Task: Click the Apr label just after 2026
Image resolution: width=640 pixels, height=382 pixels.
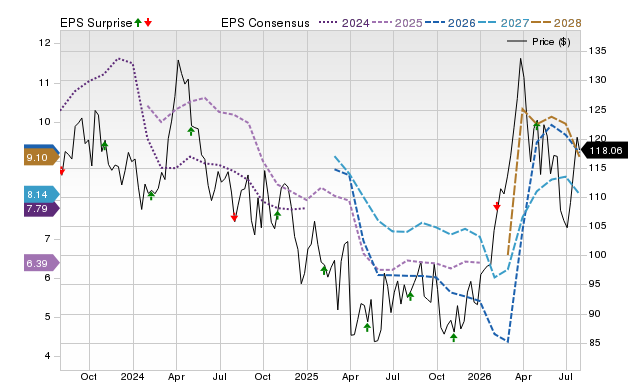Action: point(524,376)
